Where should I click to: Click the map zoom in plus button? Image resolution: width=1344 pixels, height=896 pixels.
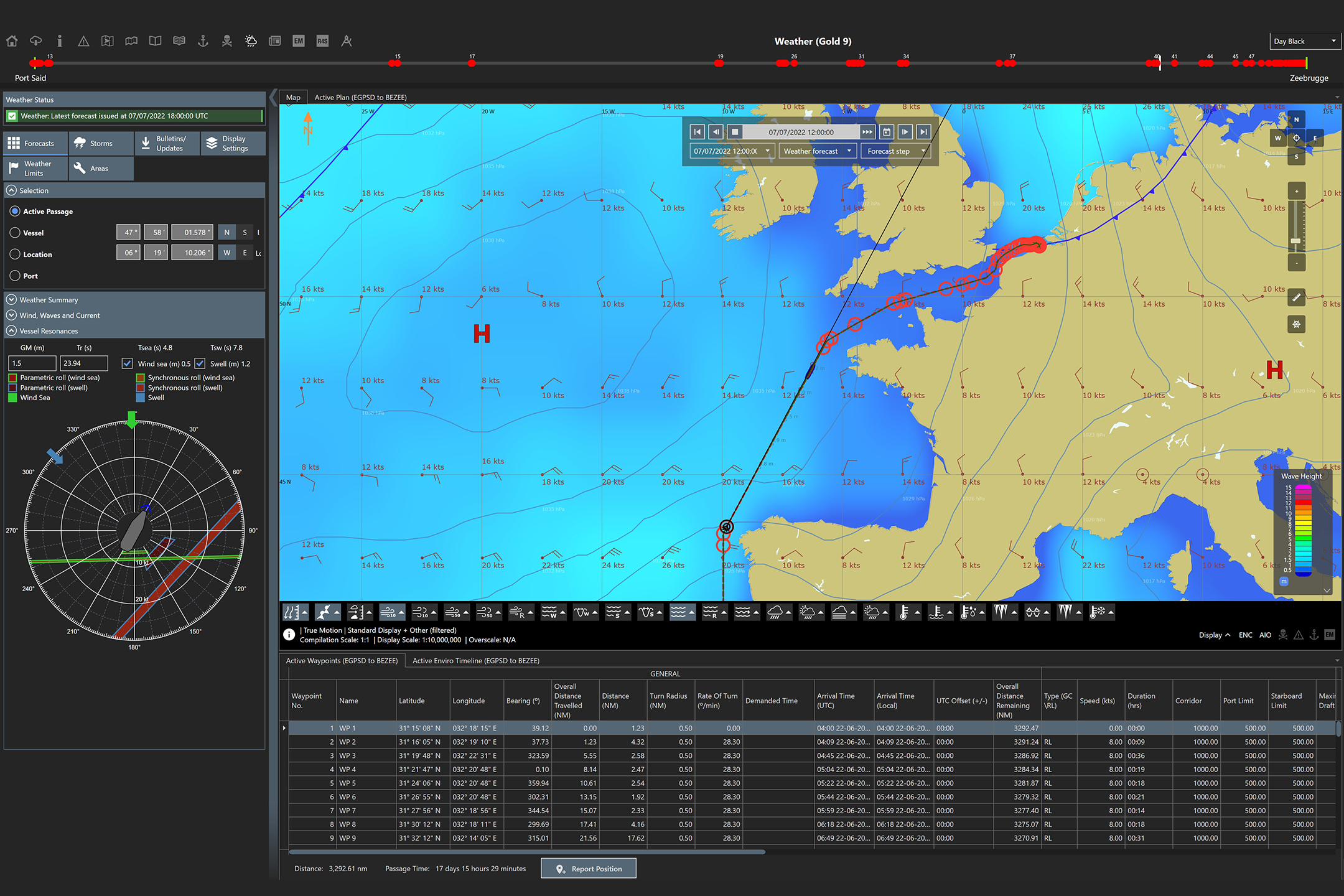click(x=1296, y=191)
